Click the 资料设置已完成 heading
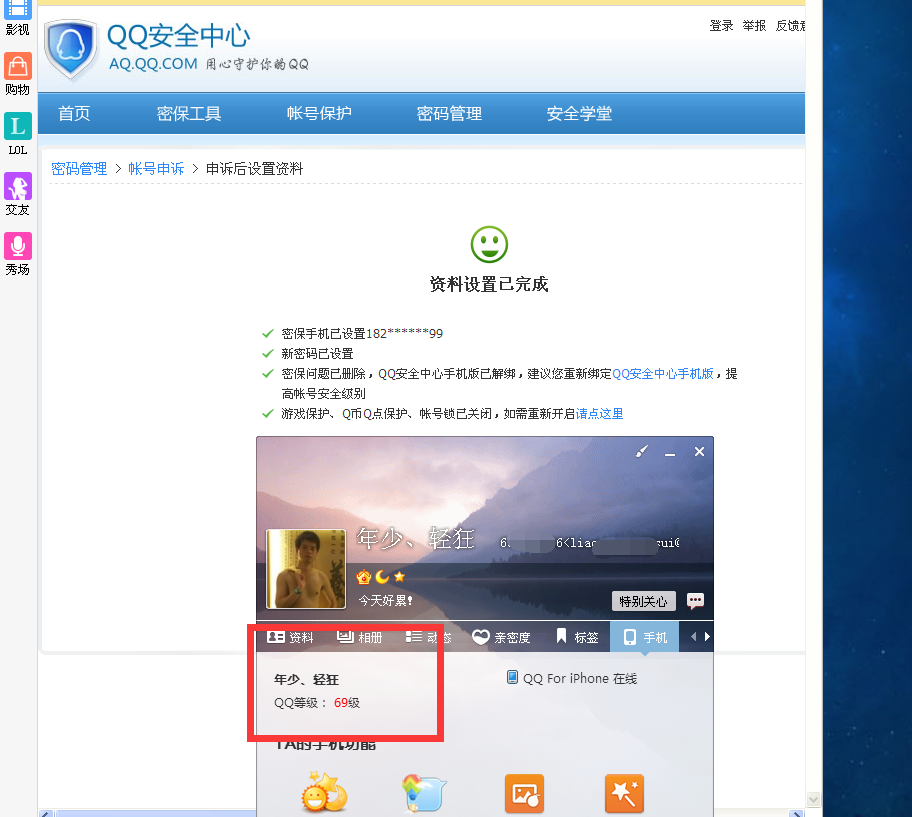 pyautogui.click(x=489, y=284)
